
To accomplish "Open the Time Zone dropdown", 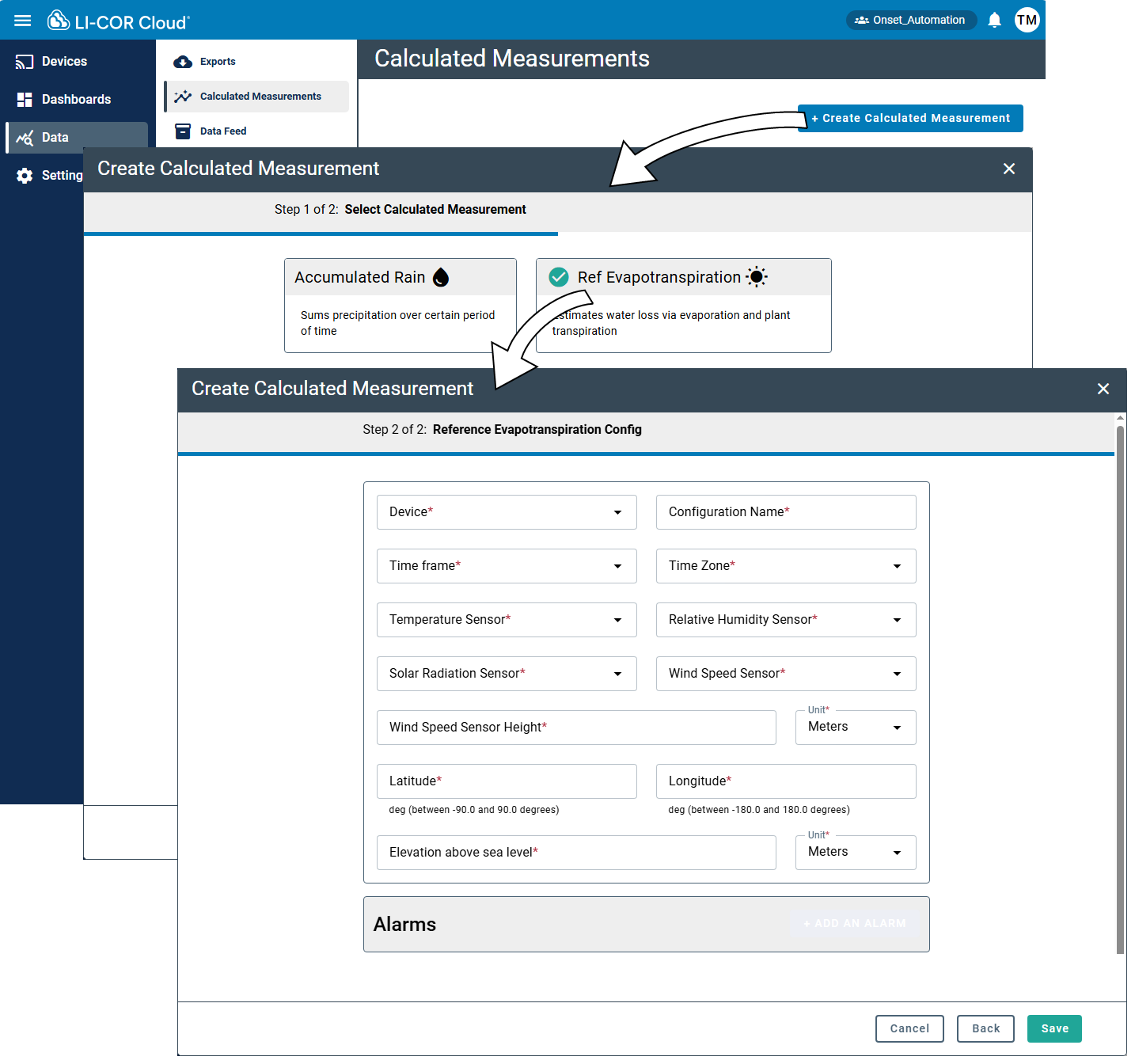I will click(785, 566).
